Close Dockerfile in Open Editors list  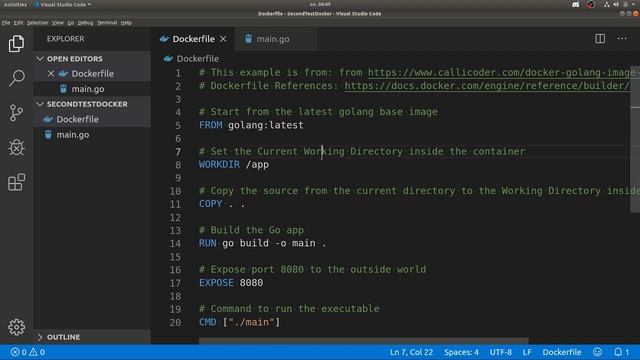(x=51, y=73)
